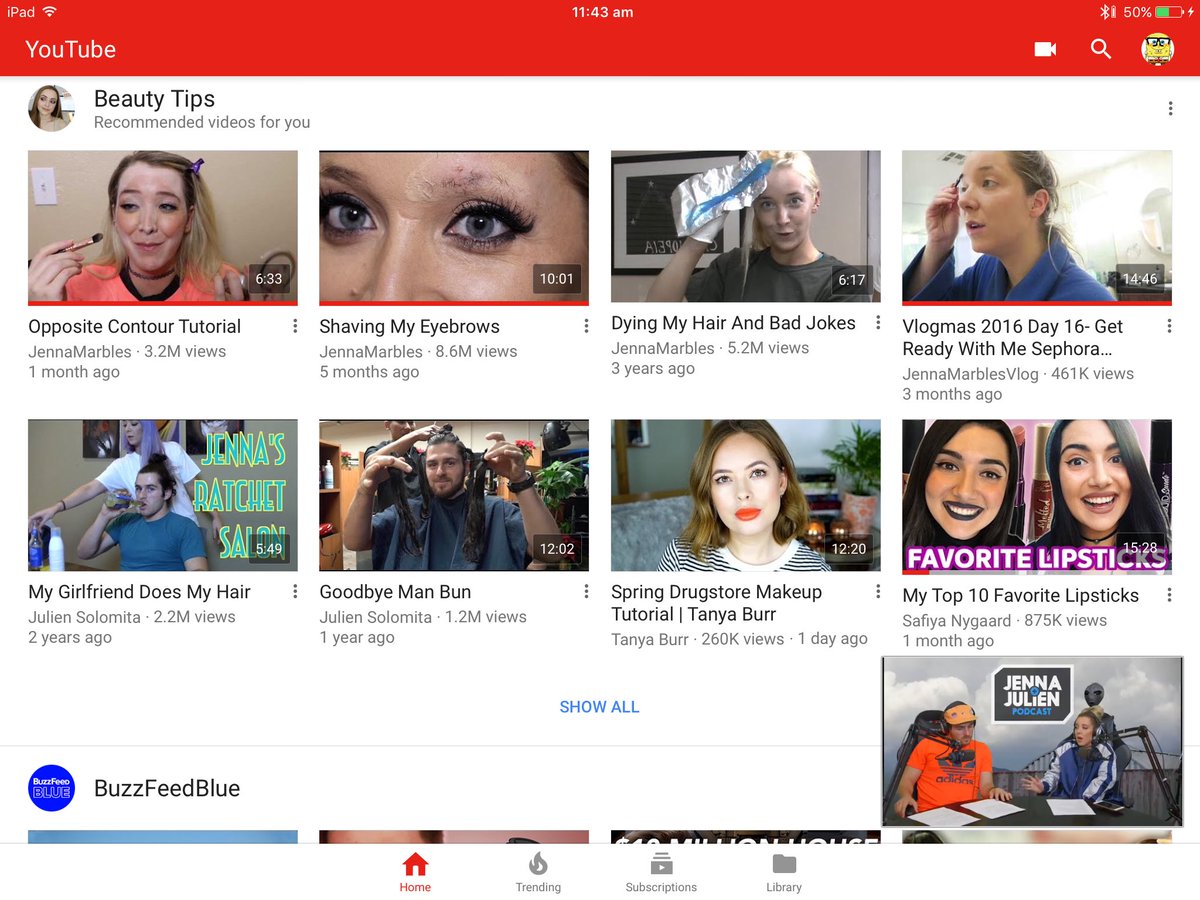The width and height of the screenshot is (1200, 900).
Task: Open options for Spring Drugstore Makeup Tutorial
Action: [x=878, y=592]
